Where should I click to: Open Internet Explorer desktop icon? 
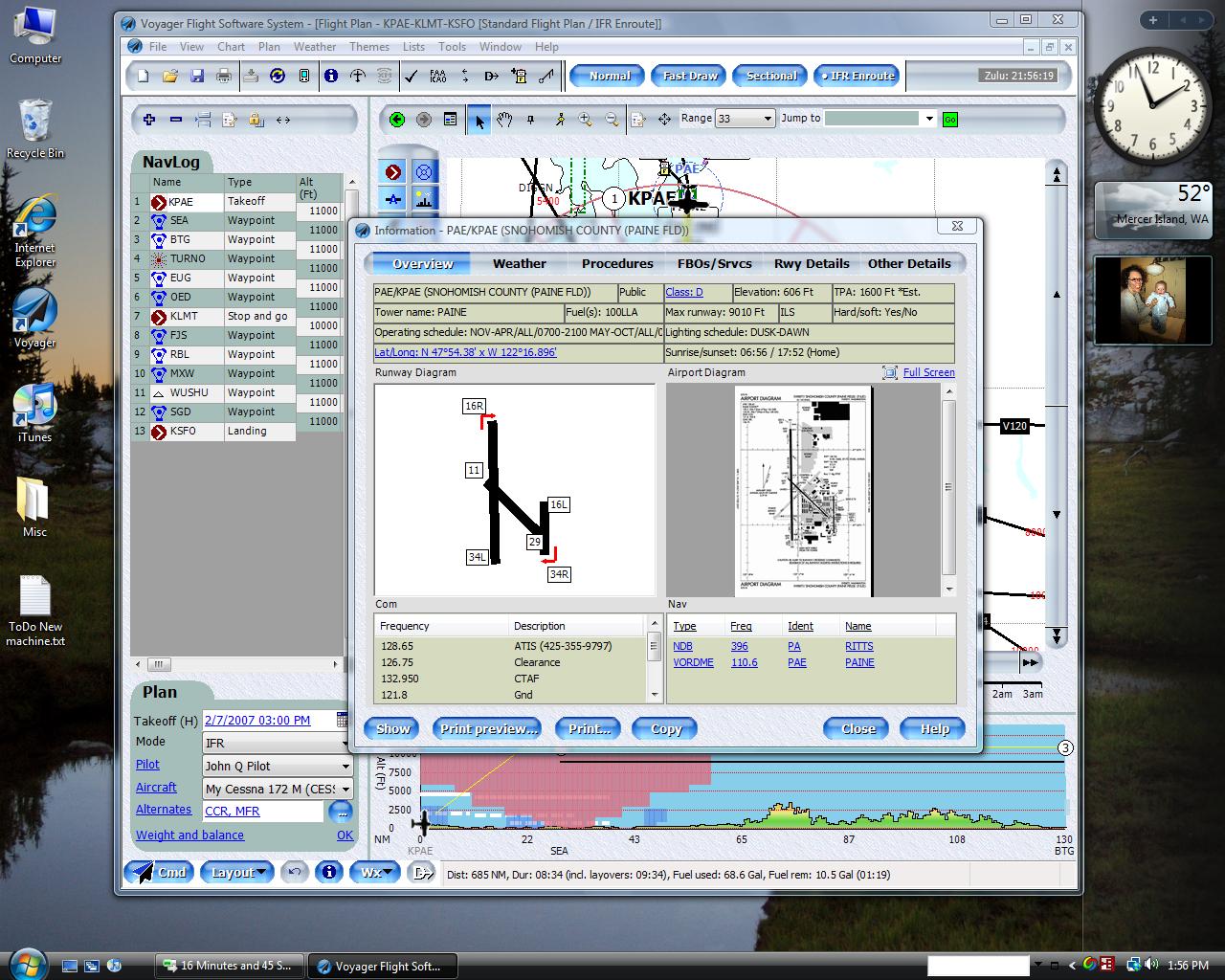(x=34, y=231)
